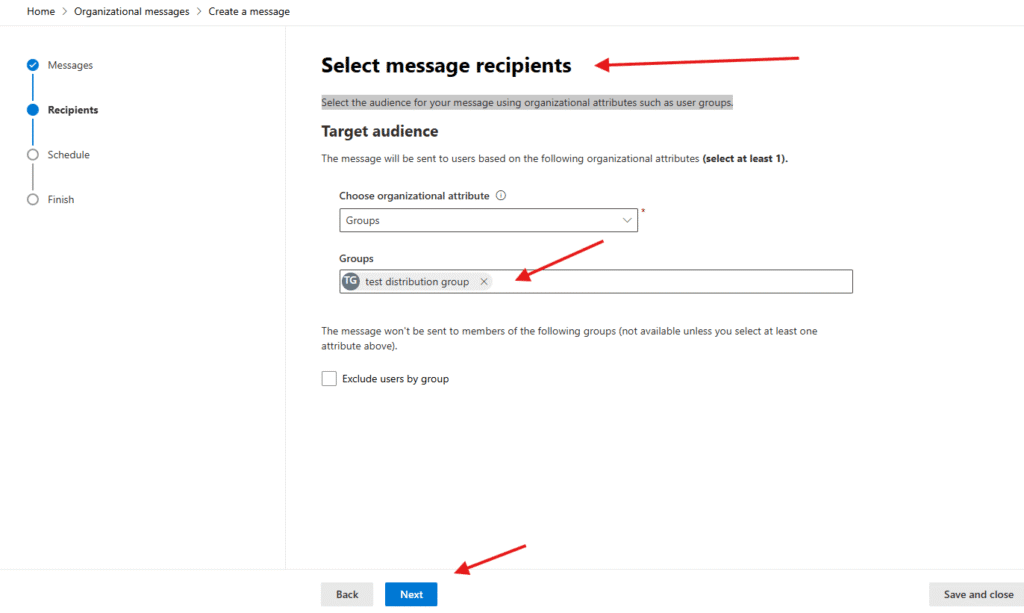Click the TG avatar in the group chip
Screen dimensions: 1024x613
(350, 282)
